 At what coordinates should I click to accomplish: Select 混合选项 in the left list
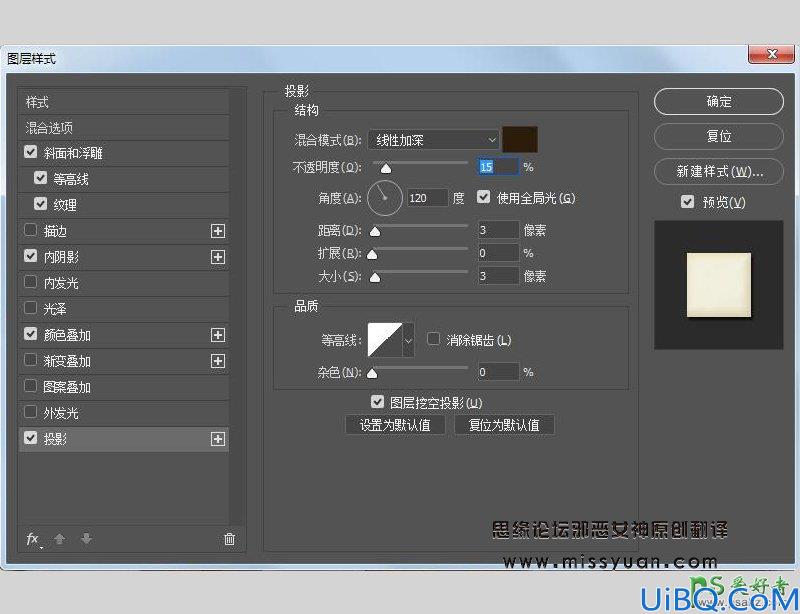pos(123,128)
